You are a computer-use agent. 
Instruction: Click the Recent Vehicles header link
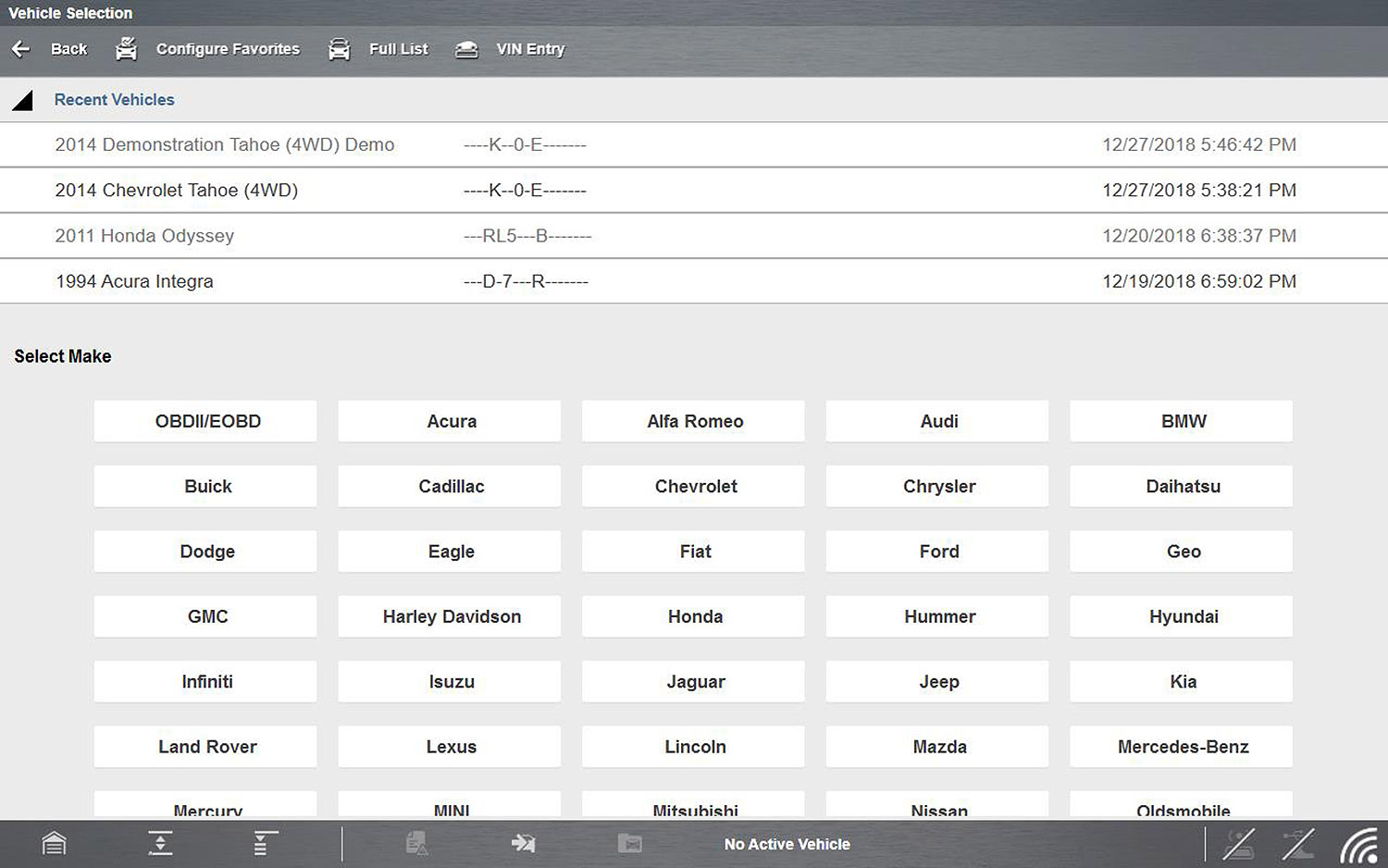[114, 100]
